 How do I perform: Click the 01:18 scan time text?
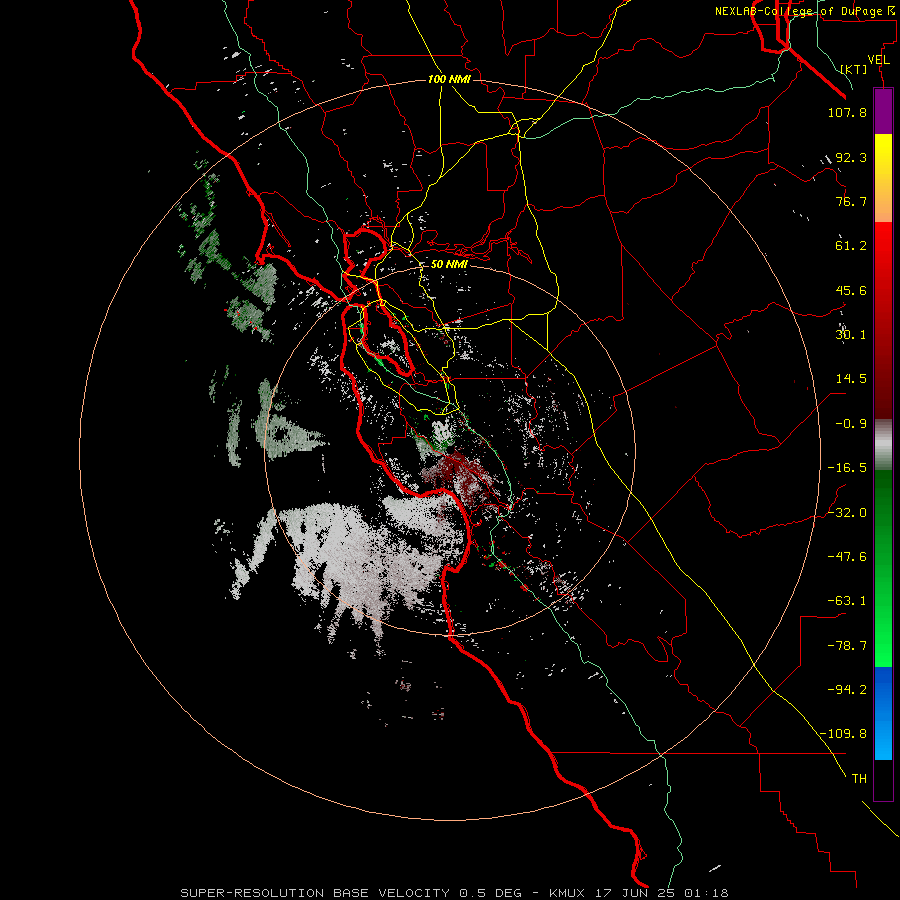(x=706, y=893)
